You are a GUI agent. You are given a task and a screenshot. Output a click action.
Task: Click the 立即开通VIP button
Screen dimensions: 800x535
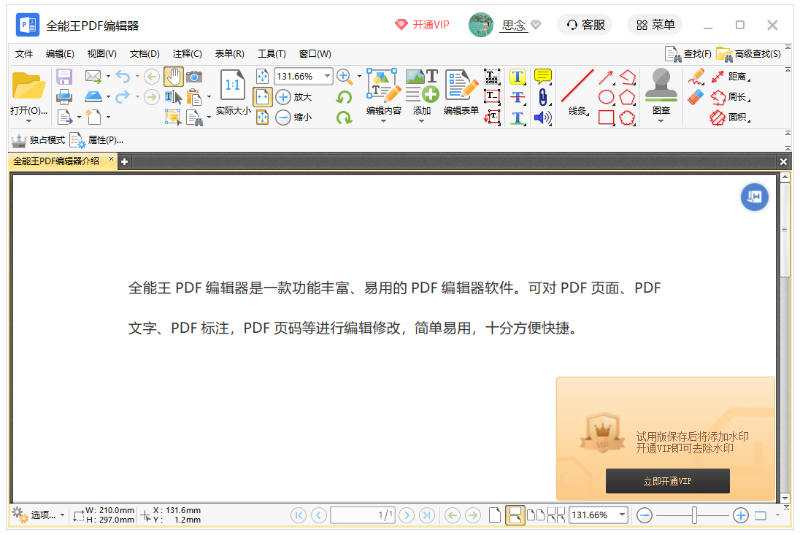coord(667,481)
